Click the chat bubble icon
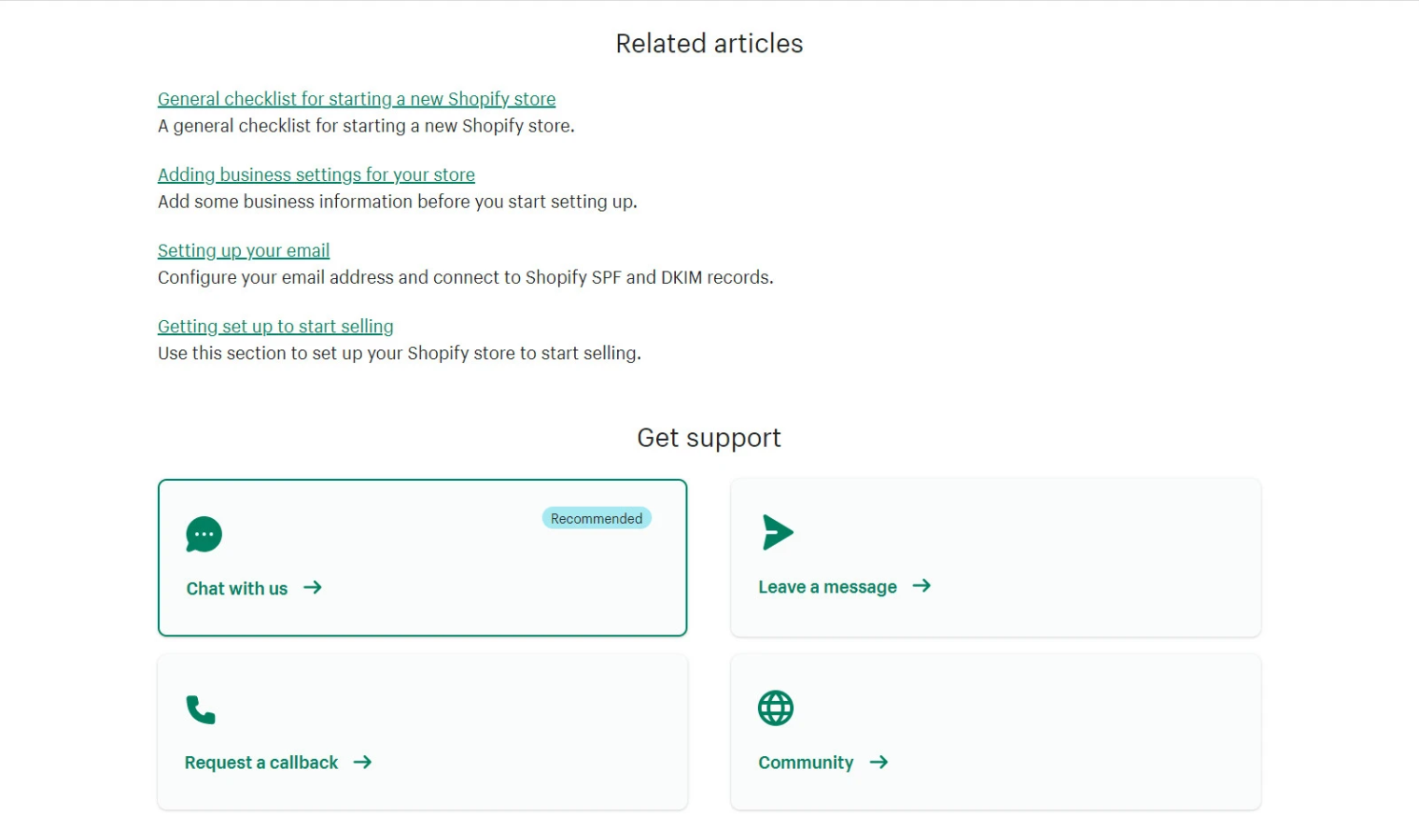 click(x=204, y=534)
